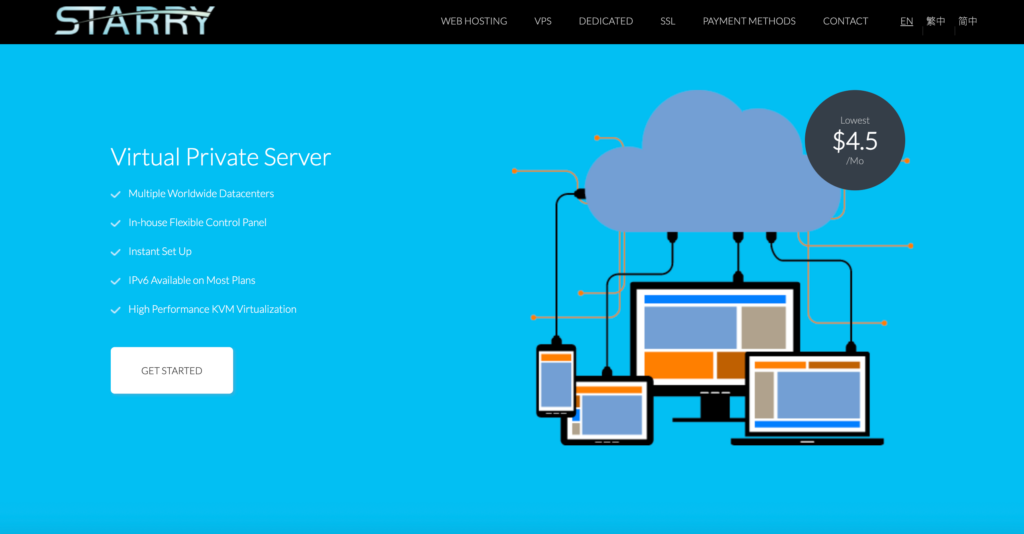Click the Virtual Private Server heading
The width and height of the screenshot is (1024, 534).
click(220, 157)
